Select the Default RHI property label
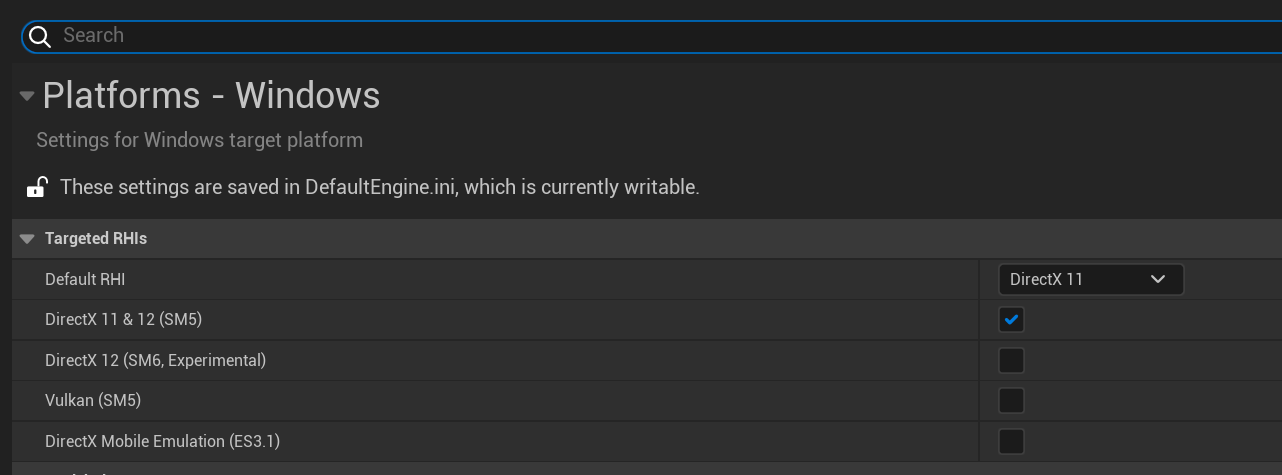Image resolution: width=1282 pixels, height=475 pixels. 85,279
